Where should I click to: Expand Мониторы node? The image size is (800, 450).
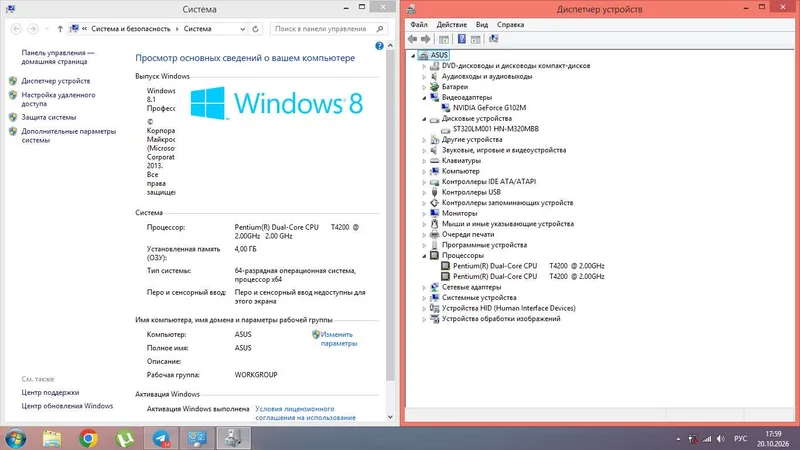click(424, 213)
